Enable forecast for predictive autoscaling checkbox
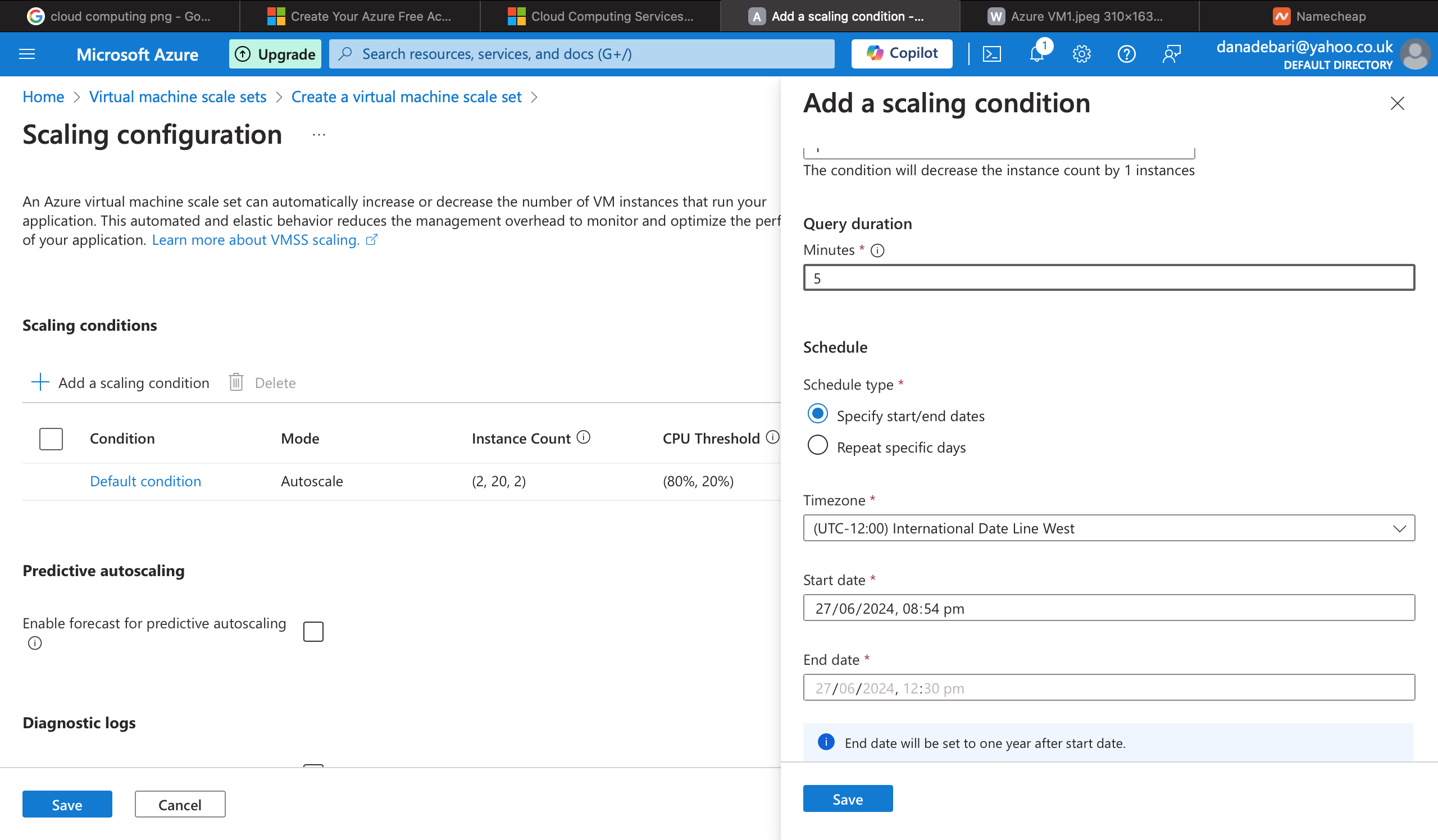The height and width of the screenshot is (840, 1438). pos(313,631)
